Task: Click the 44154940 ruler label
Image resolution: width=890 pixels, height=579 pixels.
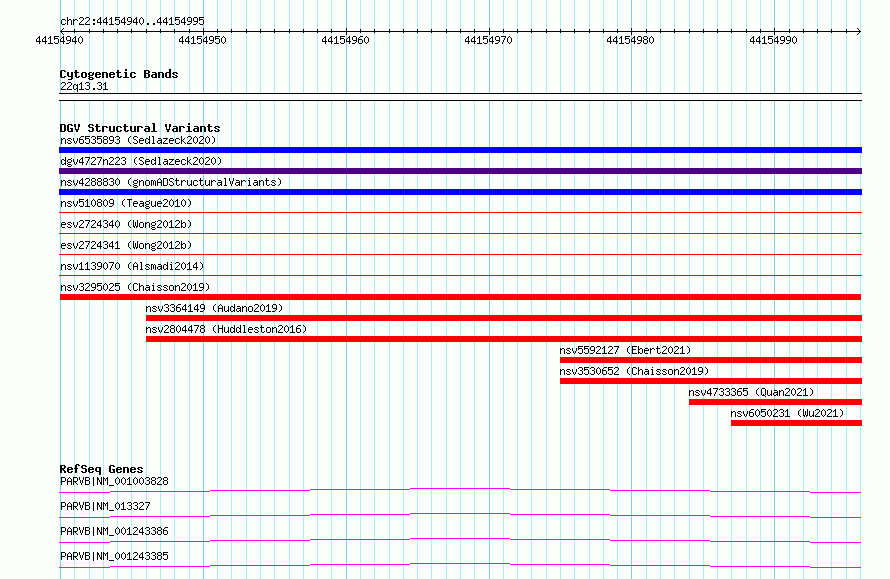Action: (59, 40)
